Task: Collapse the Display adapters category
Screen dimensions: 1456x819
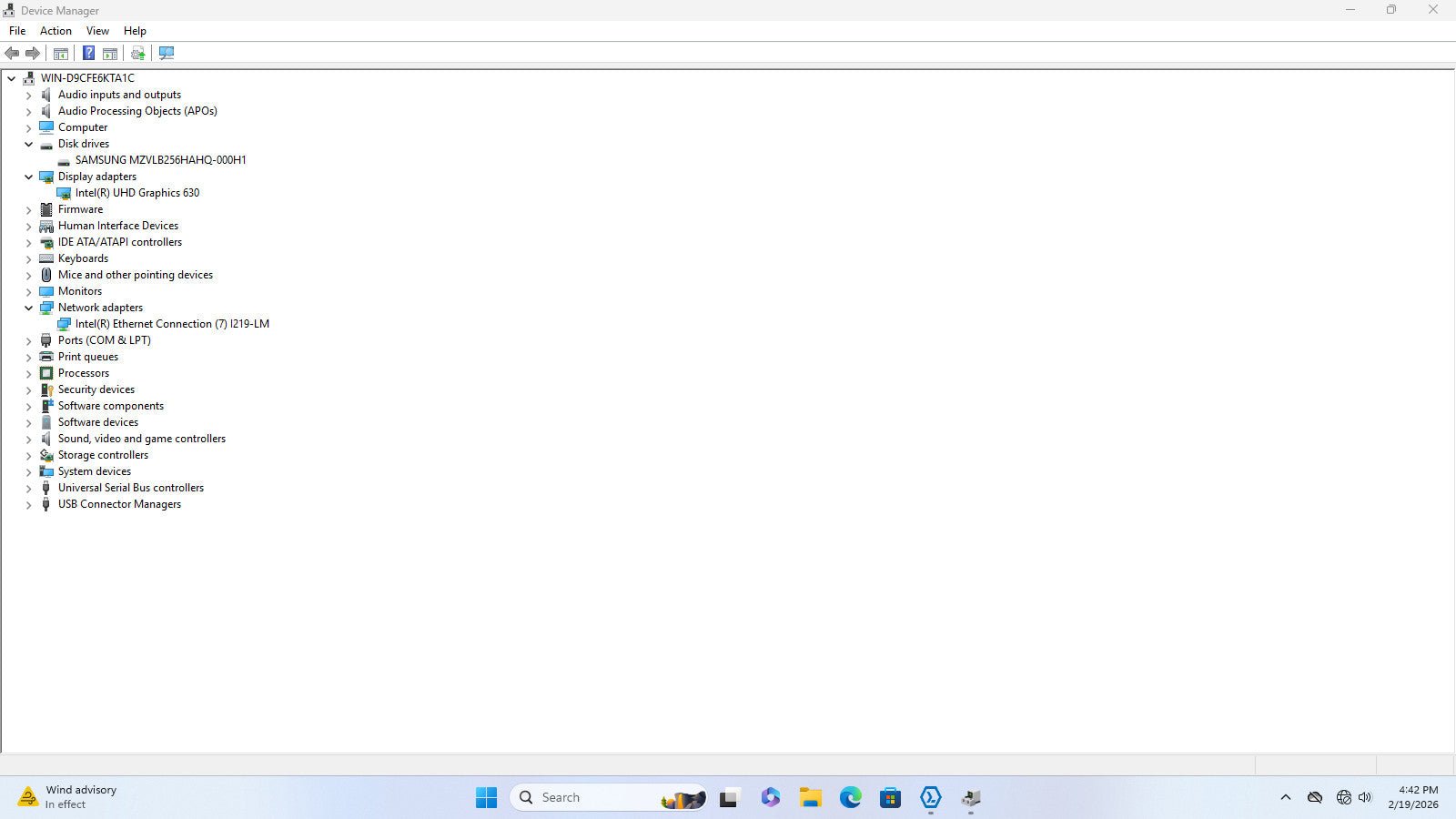Action: 29,177
